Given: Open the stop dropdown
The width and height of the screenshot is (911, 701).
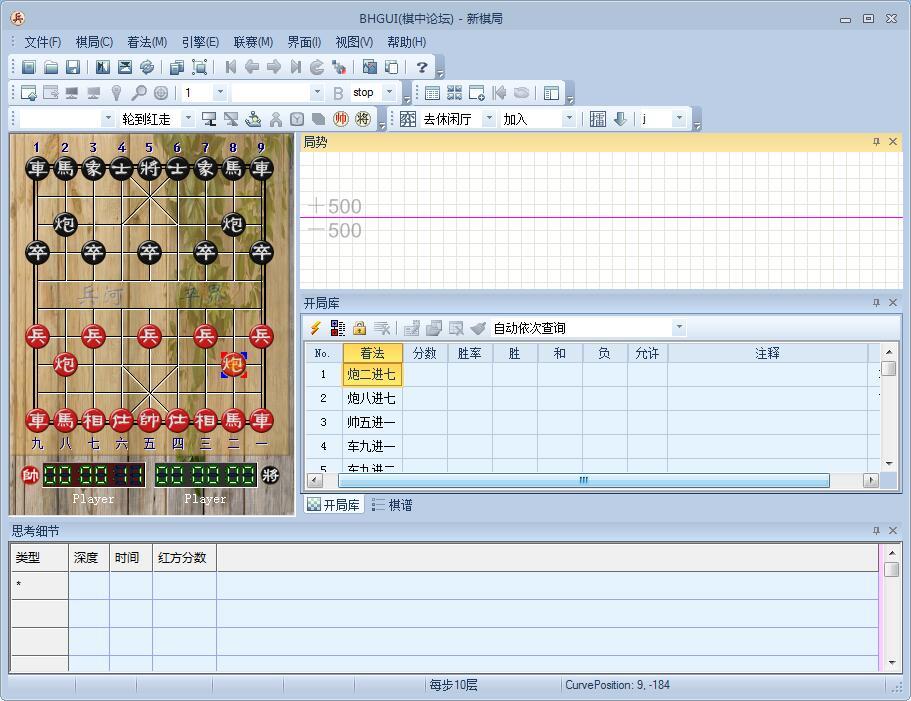Looking at the screenshot, I should click(389, 92).
